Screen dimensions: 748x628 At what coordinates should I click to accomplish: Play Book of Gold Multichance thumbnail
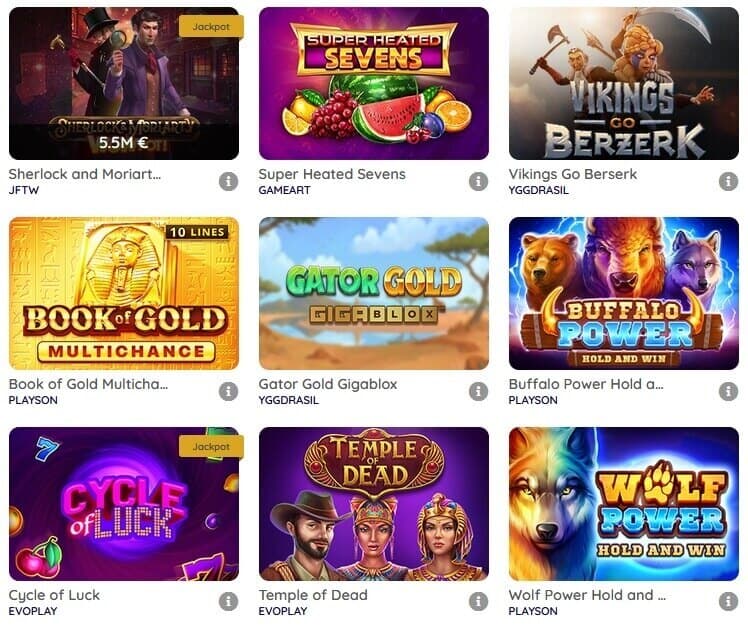[124, 293]
